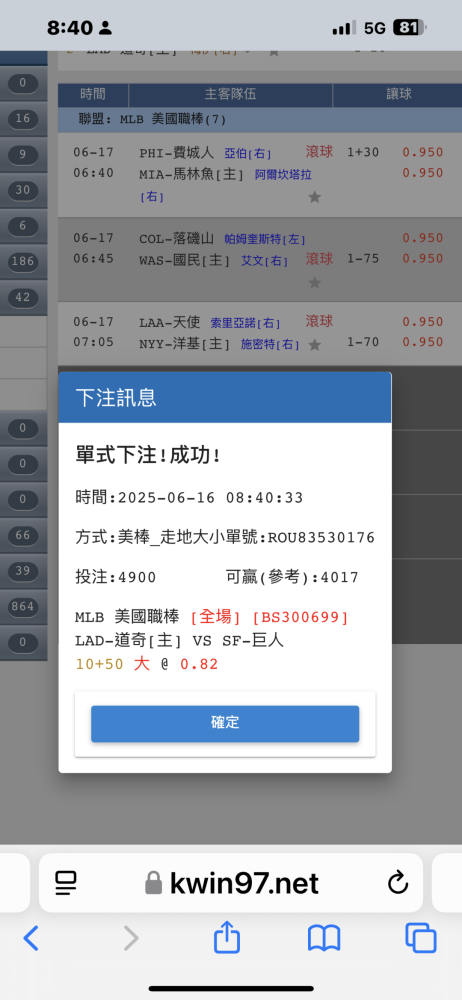This screenshot has height=1000, width=462.
Task: Tap the 8:40 status bar clock
Action: (70, 27)
